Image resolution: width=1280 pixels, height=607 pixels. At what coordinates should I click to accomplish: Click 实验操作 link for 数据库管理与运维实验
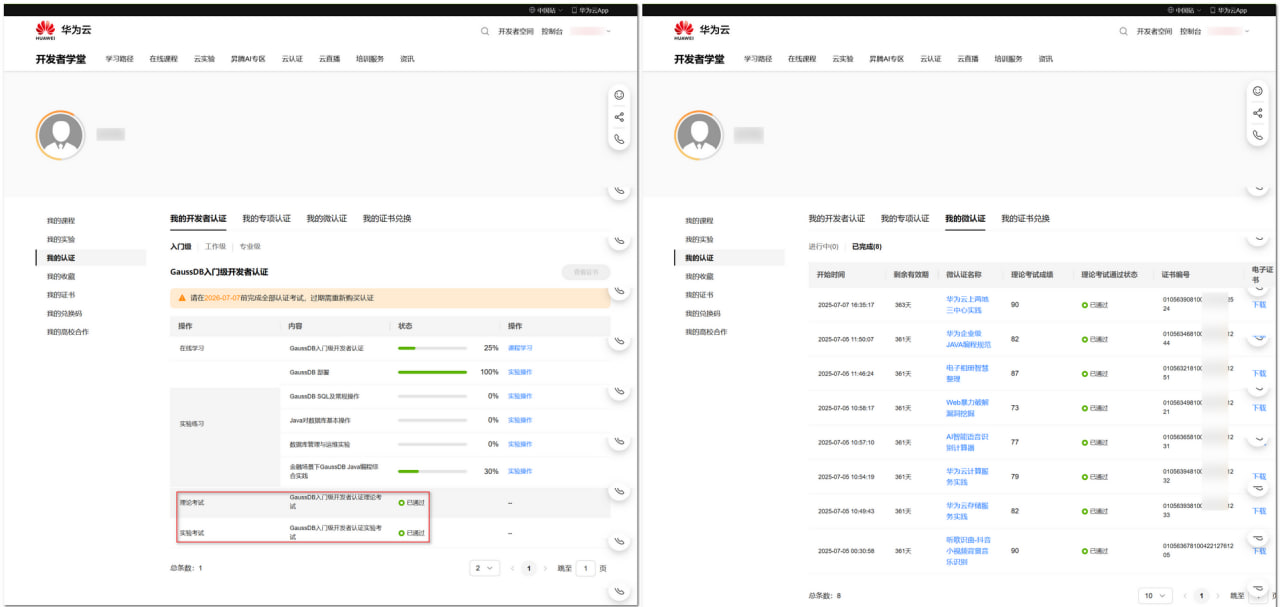(520, 444)
